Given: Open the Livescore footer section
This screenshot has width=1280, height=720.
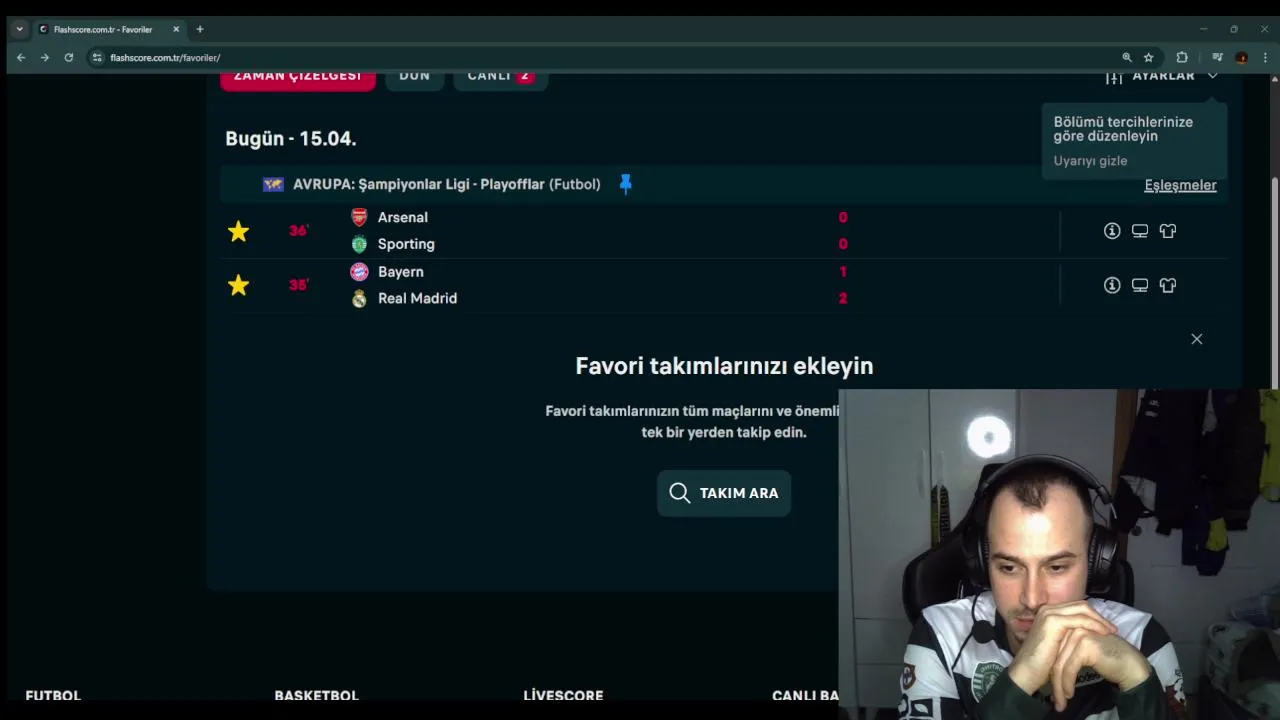Looking at the screenshot, I should (563, 695).
